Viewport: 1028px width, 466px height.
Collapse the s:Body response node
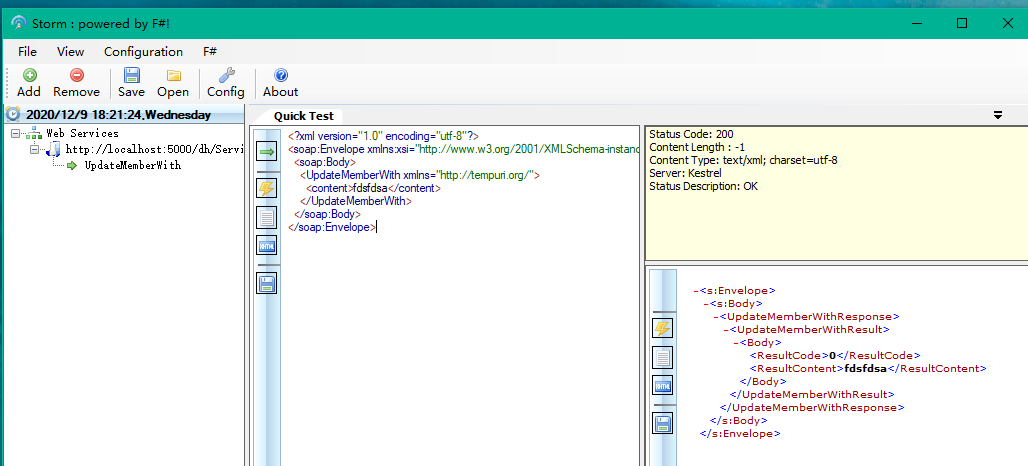[x=705, y=303]
